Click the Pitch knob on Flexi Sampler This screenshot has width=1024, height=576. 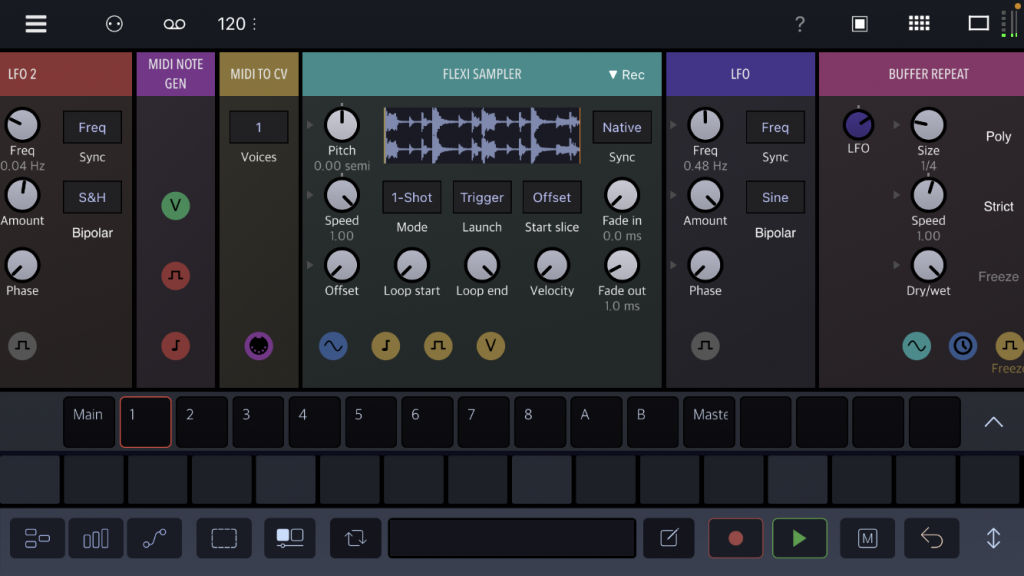click(342, 124)
